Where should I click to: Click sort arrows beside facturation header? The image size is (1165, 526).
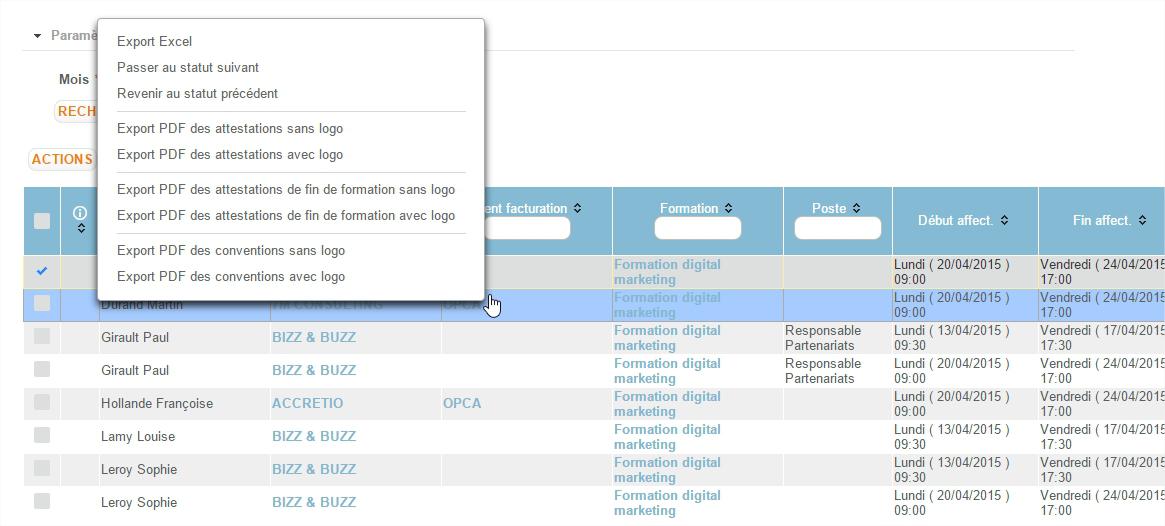click(577, 209)
